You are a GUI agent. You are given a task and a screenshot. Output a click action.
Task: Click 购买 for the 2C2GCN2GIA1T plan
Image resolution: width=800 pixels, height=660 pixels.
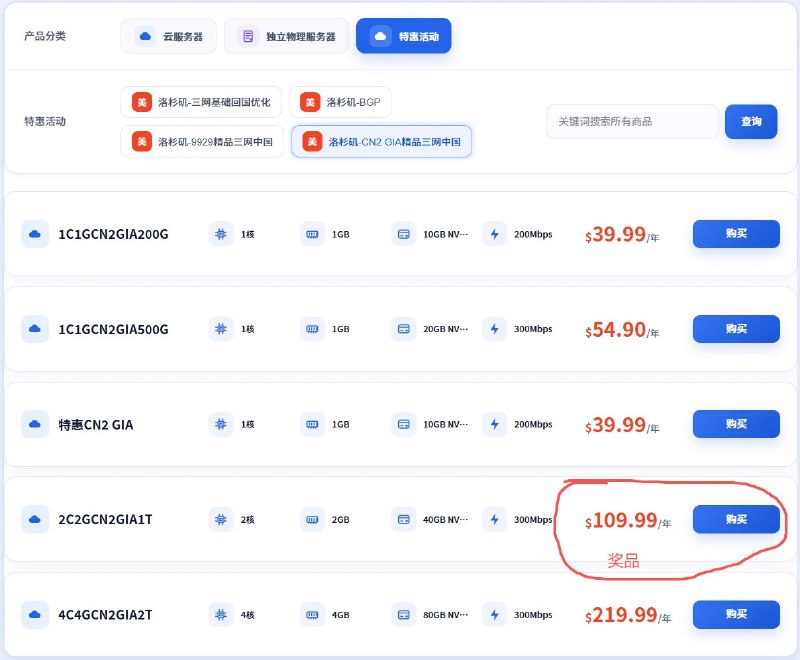pyautogui.click(x=736, y=519)
